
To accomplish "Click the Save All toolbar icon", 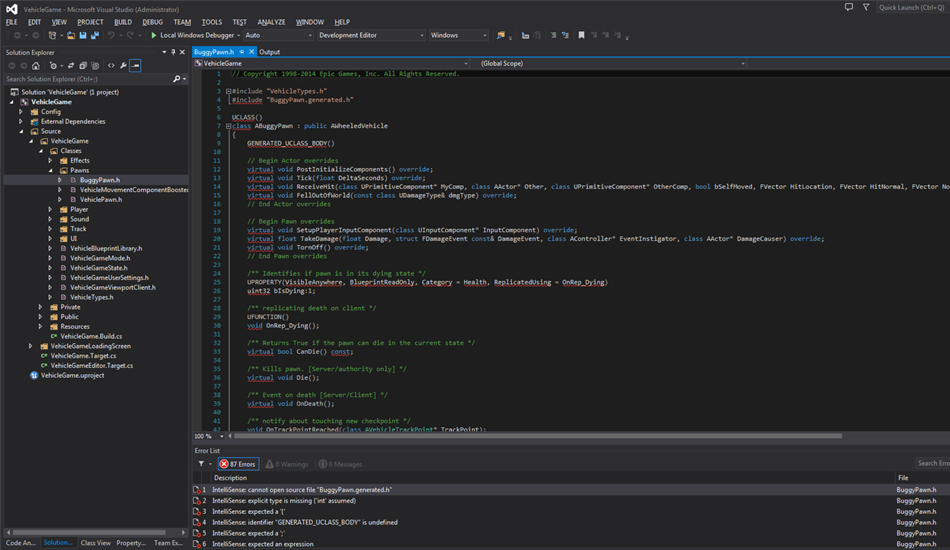I will (95, 35).
